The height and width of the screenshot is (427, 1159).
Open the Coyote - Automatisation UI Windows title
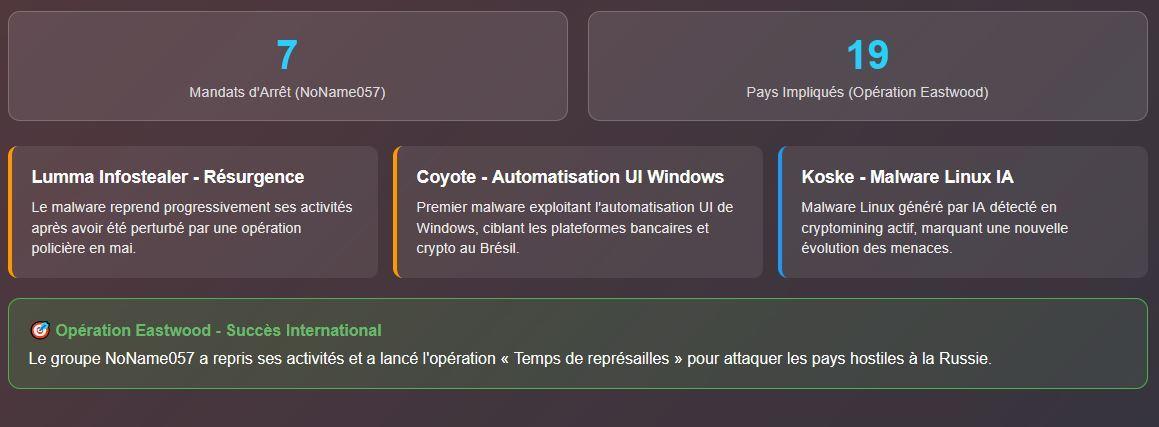[570, 177]
